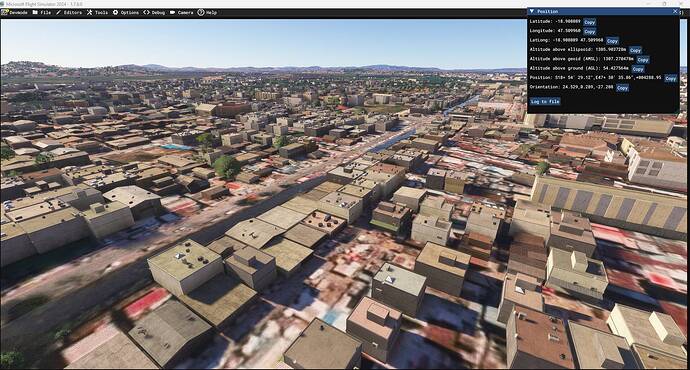Copy the altitude above ellipsoid value
690x370 pixels.
[x=635, y=50]
